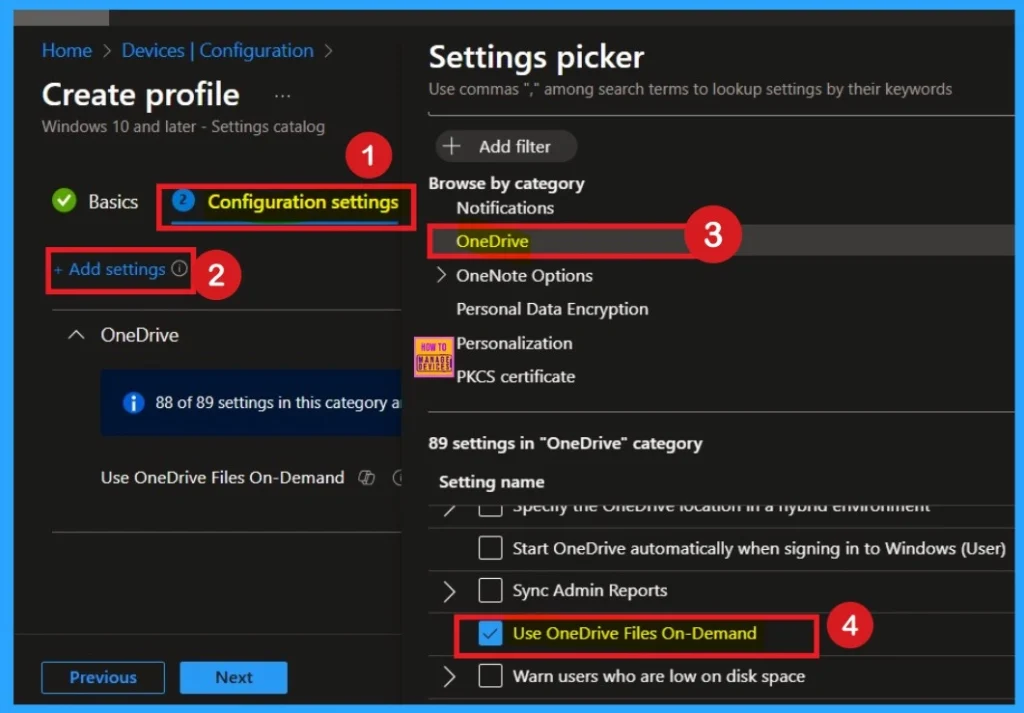Viewport: 1024px width, 713px height.
Task: Click the HowToManageDevices logo badge
Action: coord(433,357)
